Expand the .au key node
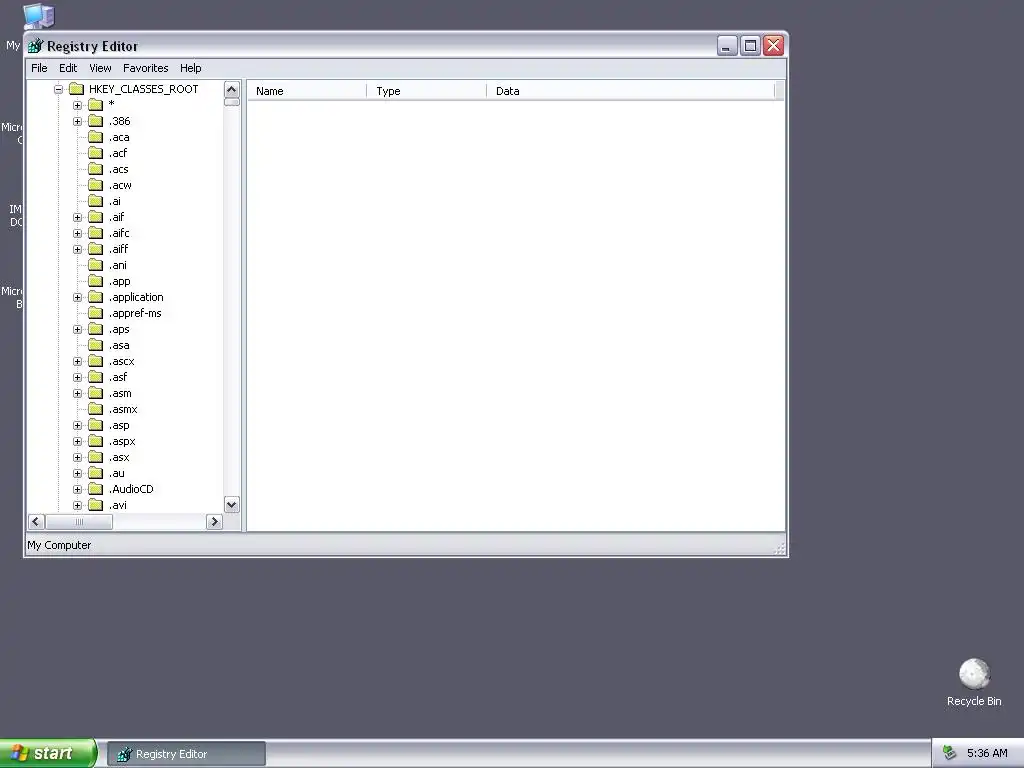The height and width of the screenshot is (768, 1024). pos(77,473)
